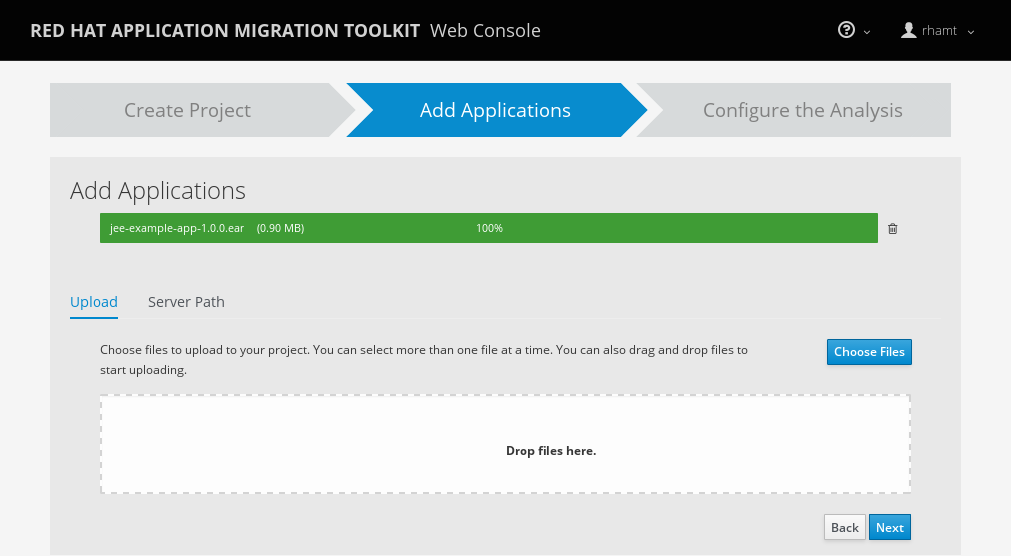The image size is (1011, 556).
Task: Click the help question mark icon
Action: [x=846, y=30]
